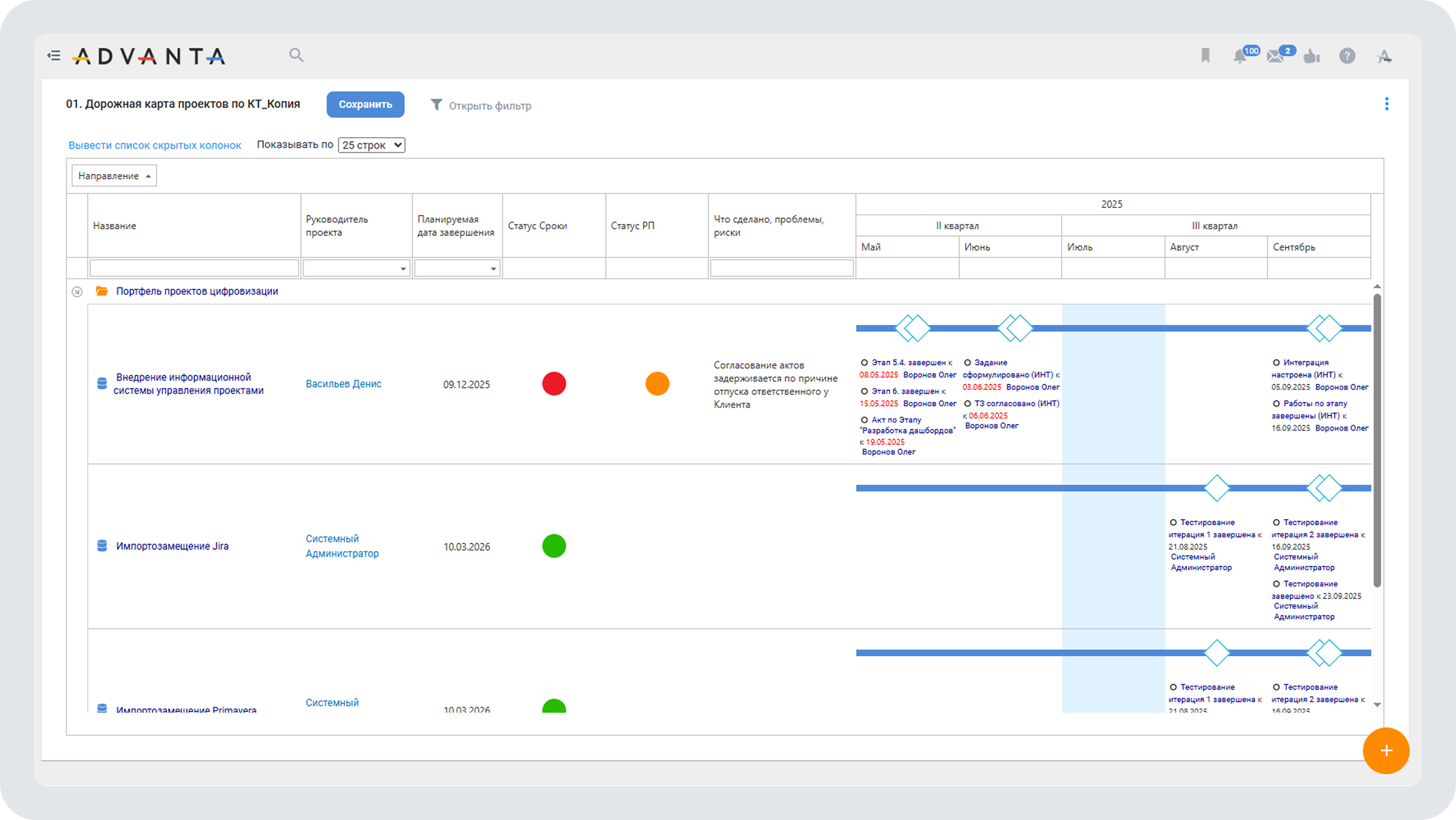The width and height of the screenshot is (1456, 820).
Task: Click the search magnifier icon
Action: tap(296, 55)
